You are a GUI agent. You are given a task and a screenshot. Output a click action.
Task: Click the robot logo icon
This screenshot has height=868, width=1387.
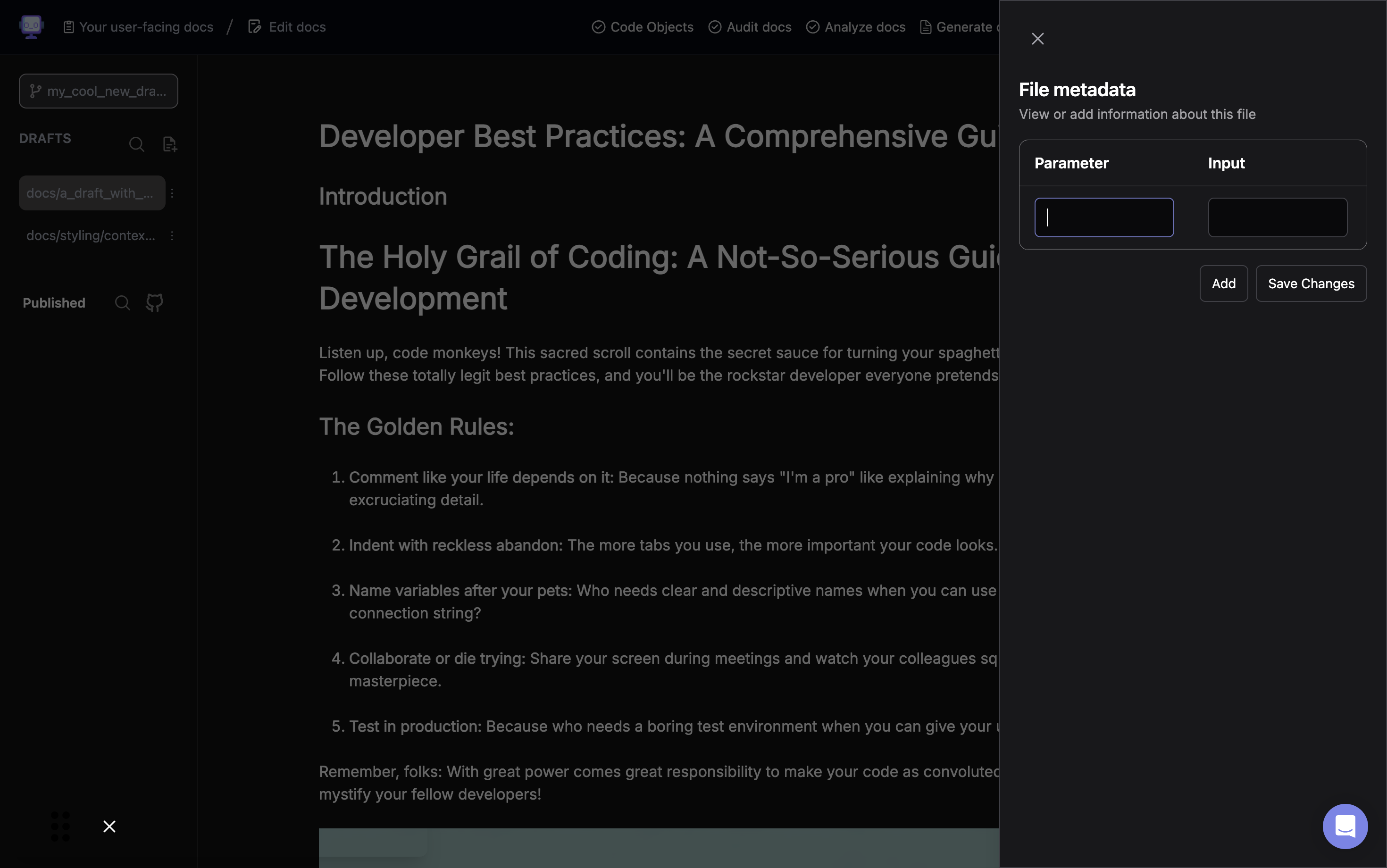pos(32,26)
